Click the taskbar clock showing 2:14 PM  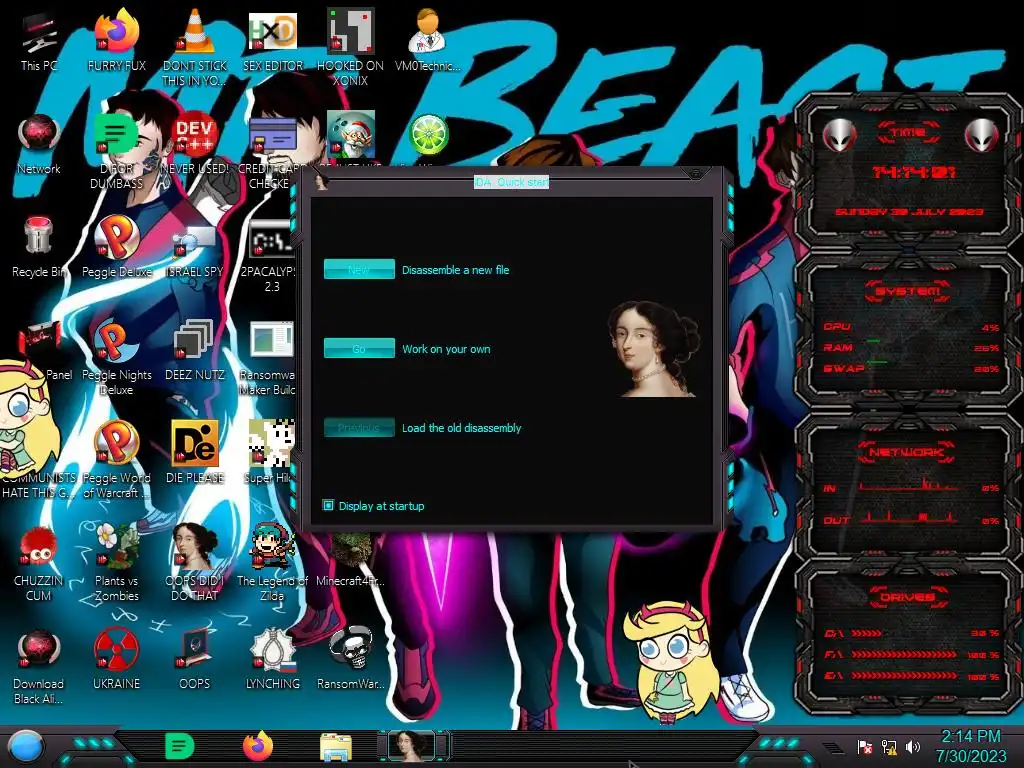click(x=971, y=746)
